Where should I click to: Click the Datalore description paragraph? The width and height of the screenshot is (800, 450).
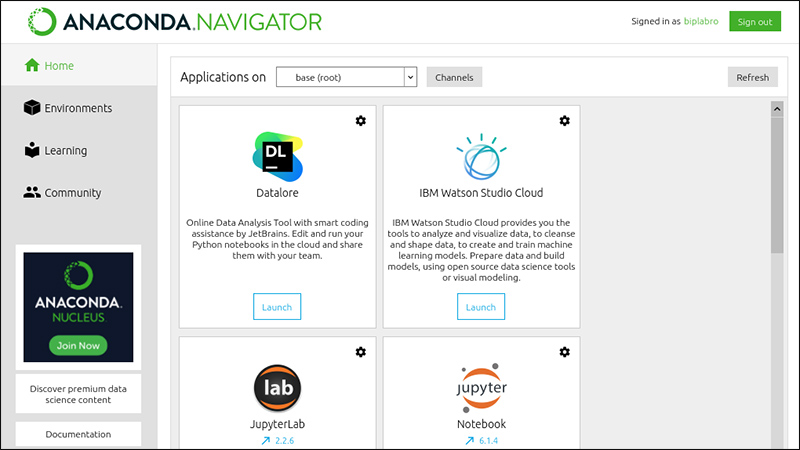click(x=277, y=239)
